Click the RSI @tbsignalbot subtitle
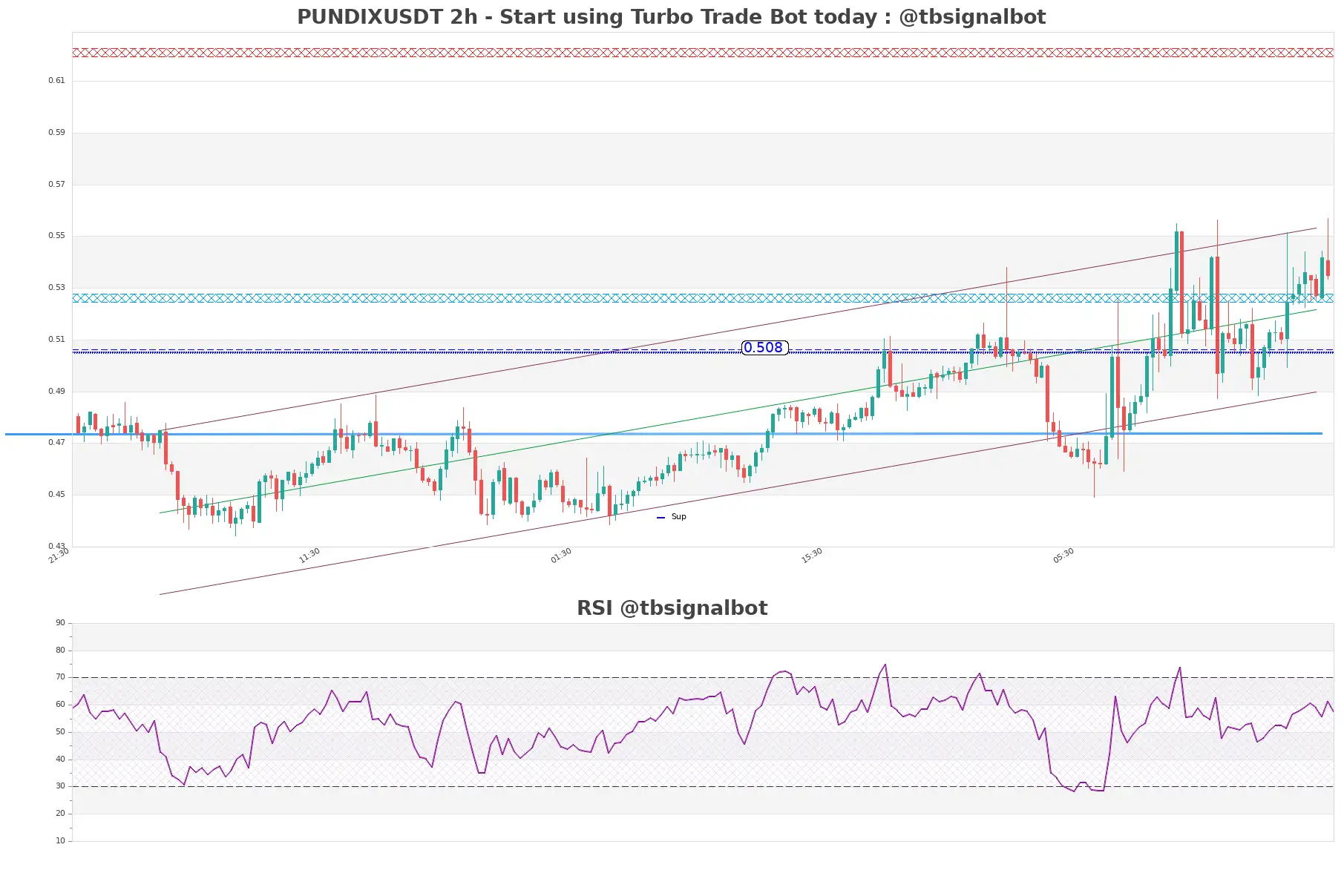The image size is (1344, 896). (x=672, y=608)
